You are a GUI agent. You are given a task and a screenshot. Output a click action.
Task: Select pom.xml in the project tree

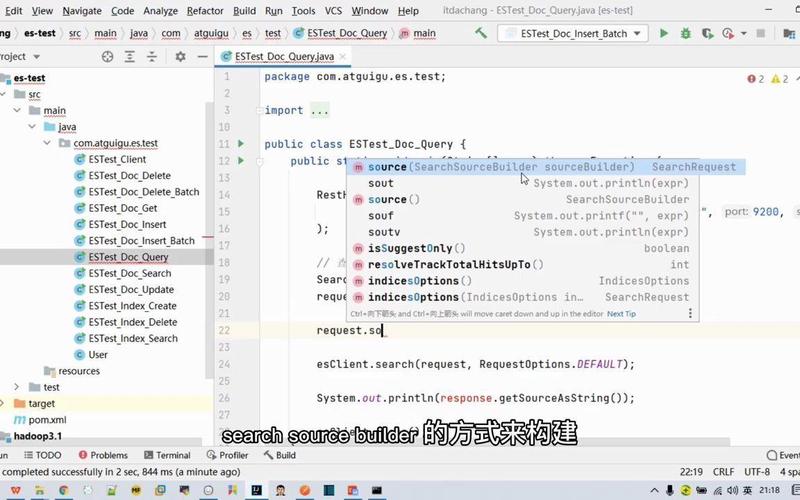click(x=47, y=420)
